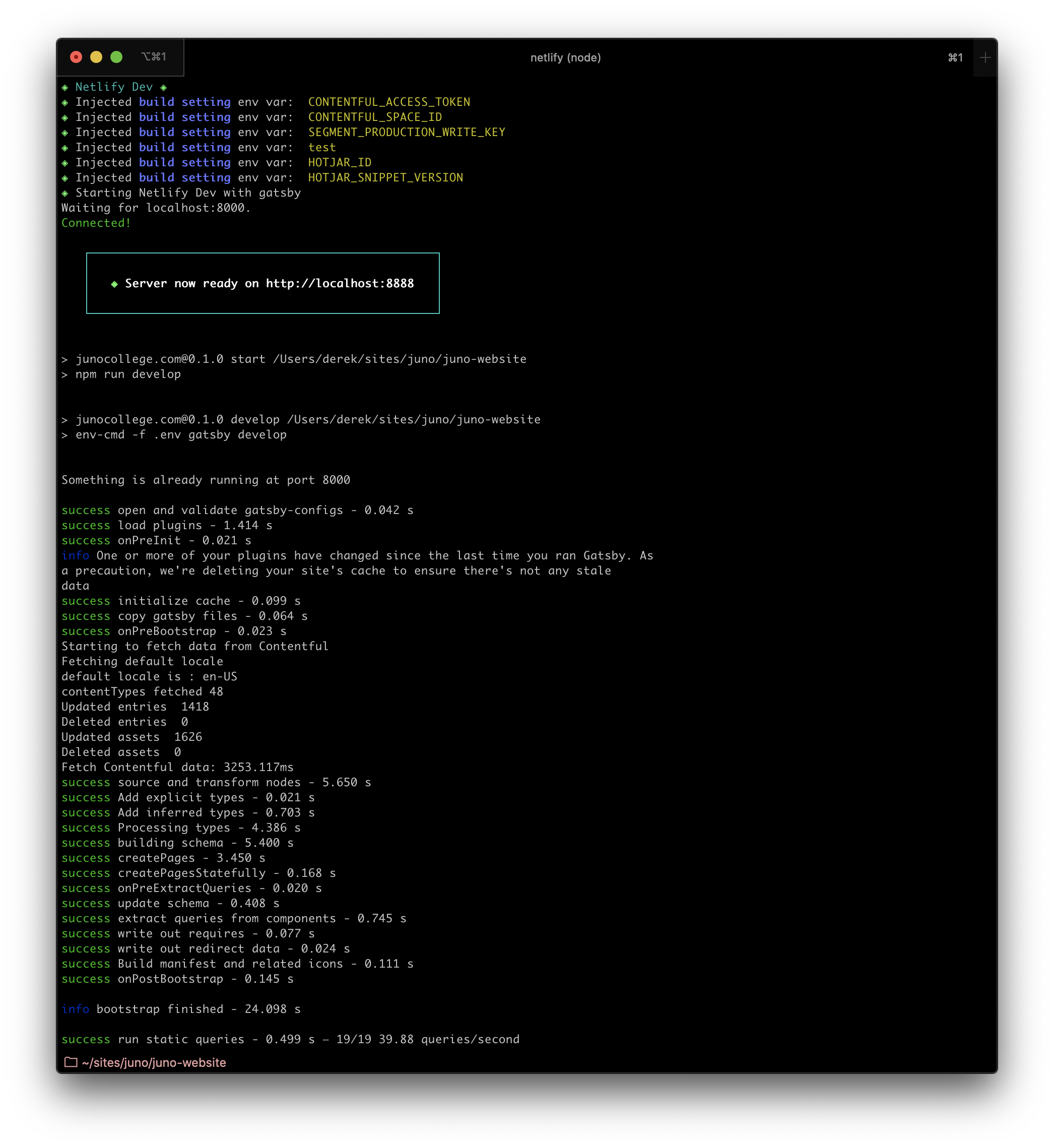This screenshot has width=1054, height=1148.
Task: Click 'success copy gatsby files' line
Action: pos(185,616)
